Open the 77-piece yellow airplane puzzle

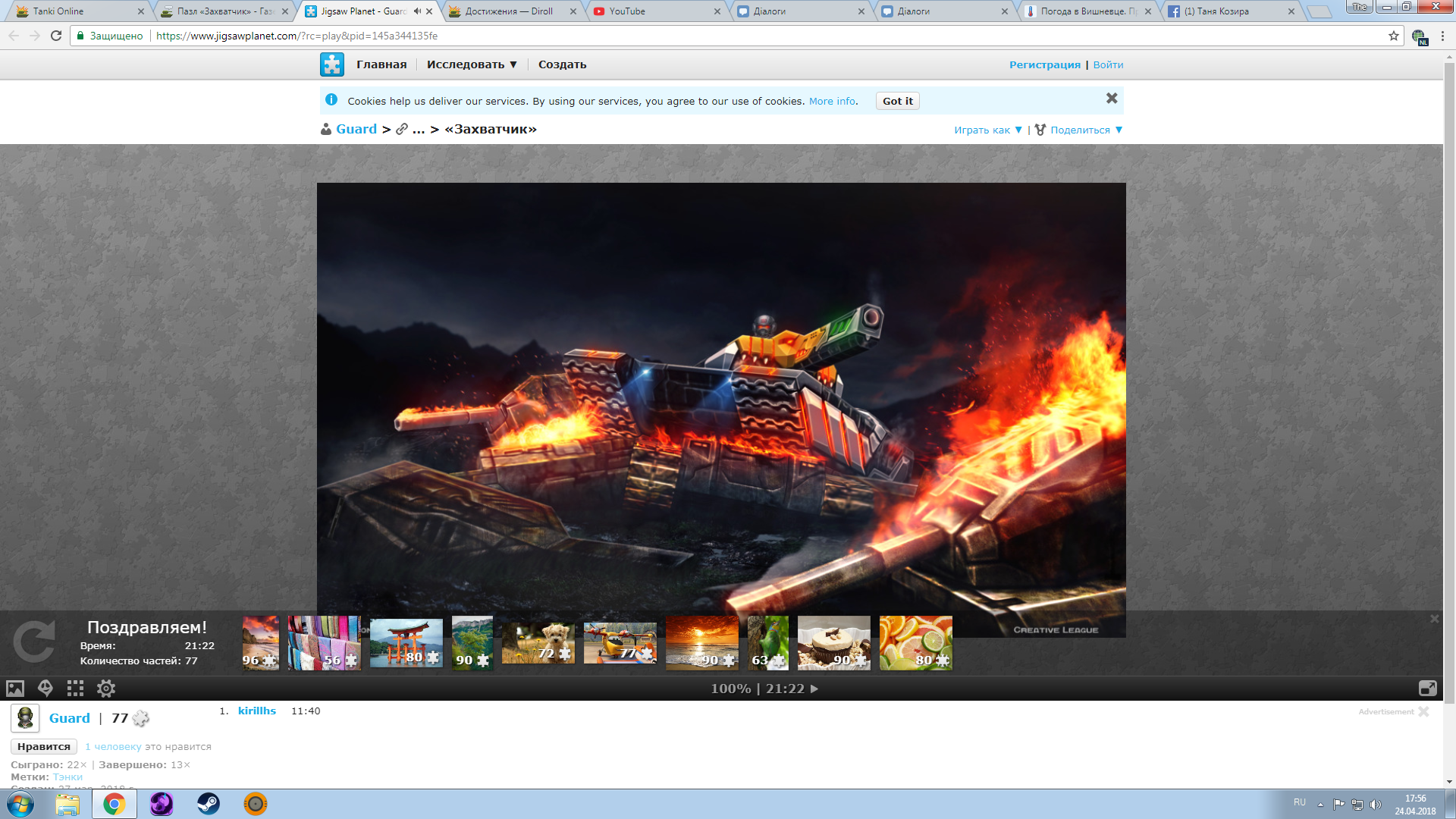point(620,643)
